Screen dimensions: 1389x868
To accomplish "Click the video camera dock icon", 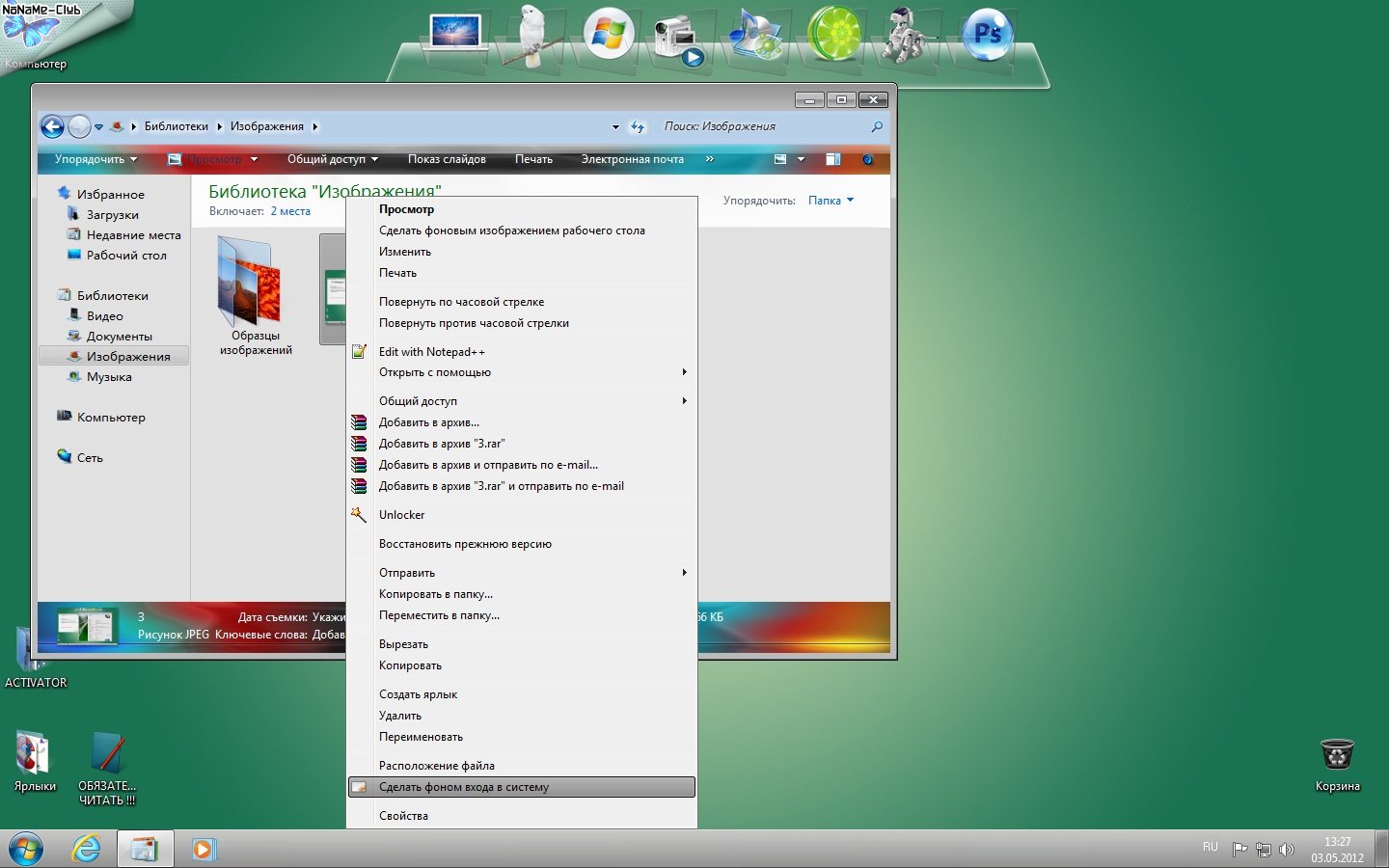I will click(678, 39).
